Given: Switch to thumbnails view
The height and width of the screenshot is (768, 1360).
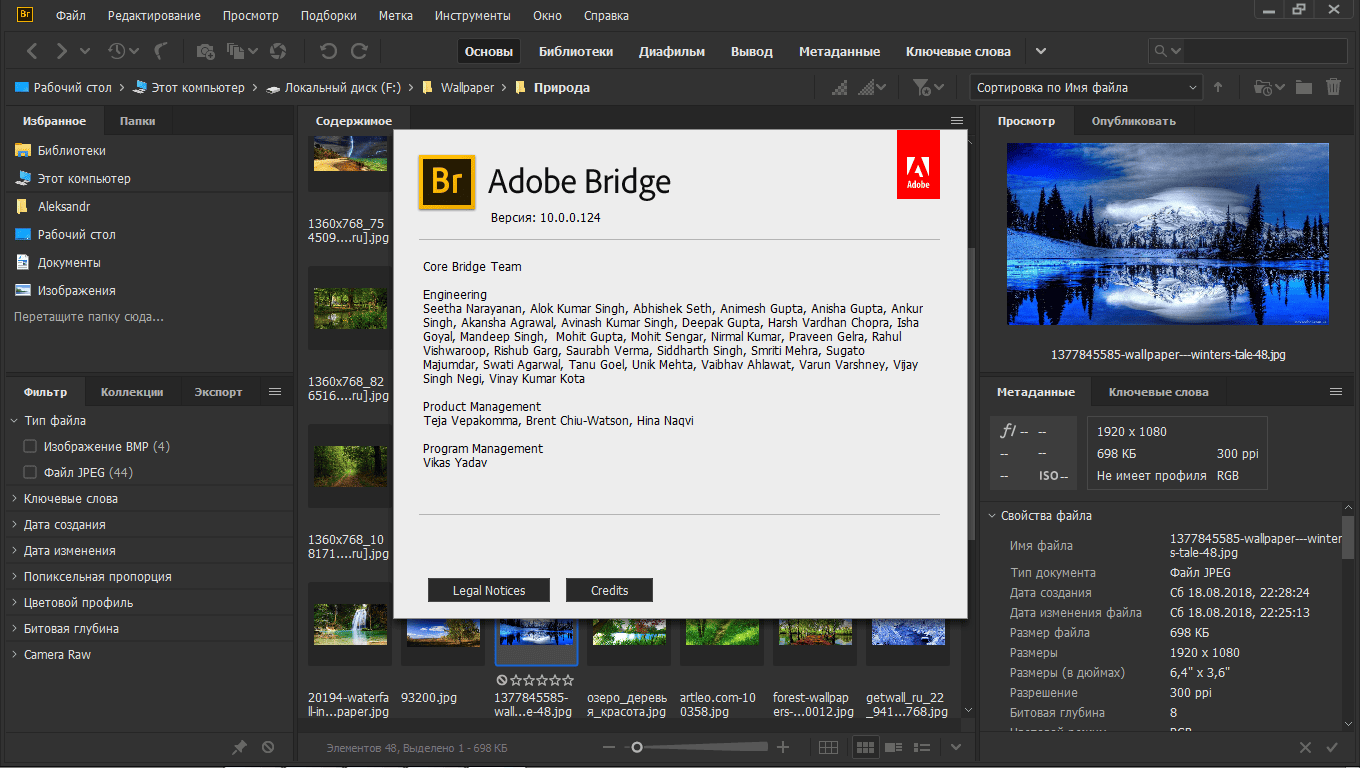Looking at the screenshot, I should pyautogui.click(x=865, y=747).
